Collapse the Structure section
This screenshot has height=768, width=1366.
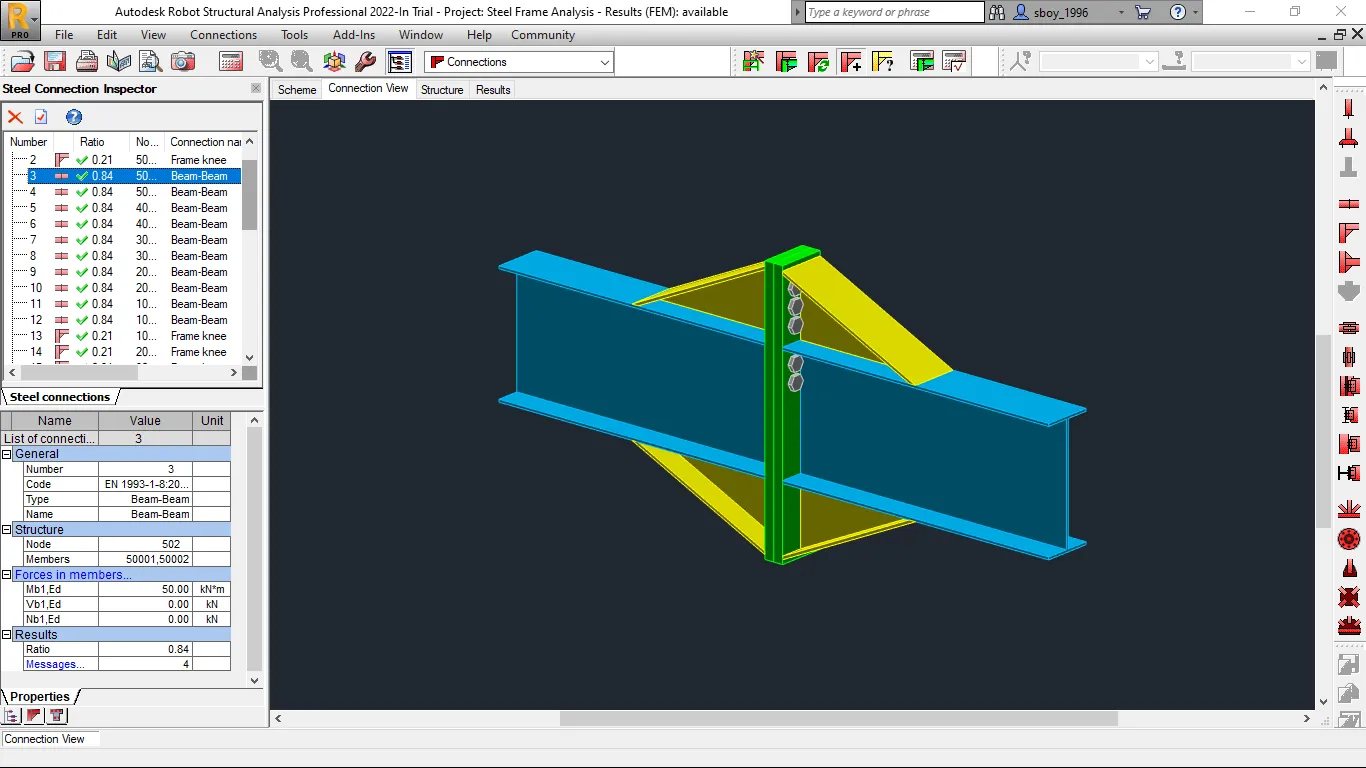click(7, 530)
